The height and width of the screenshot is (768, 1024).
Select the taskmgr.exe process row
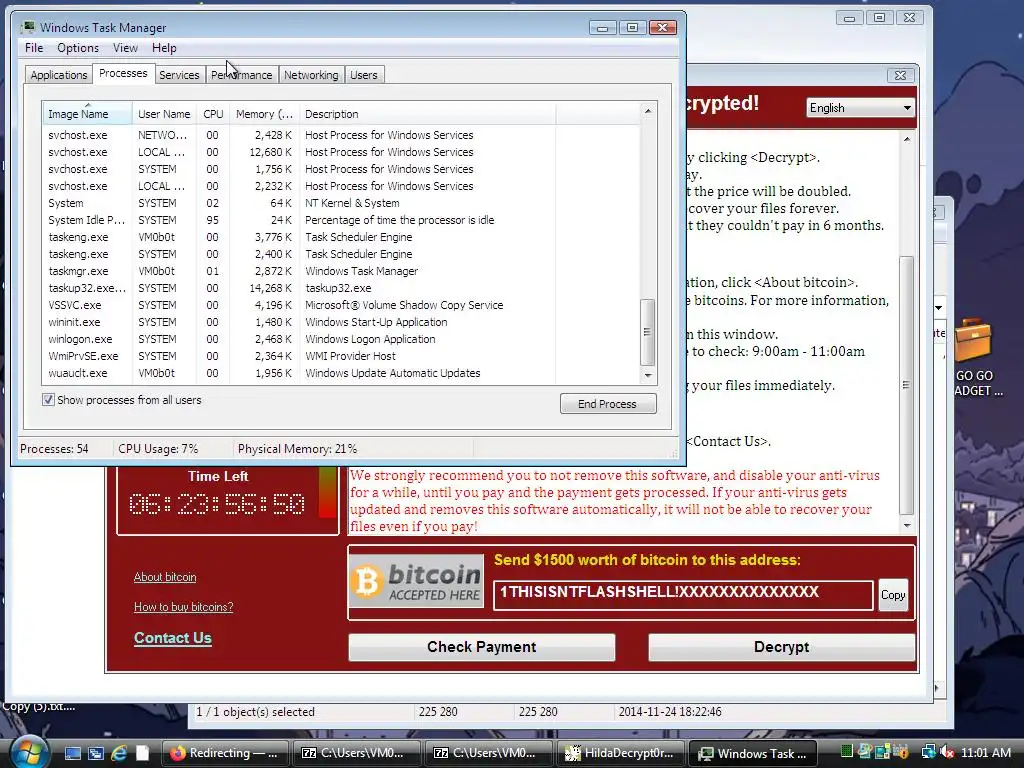[341, 271]
